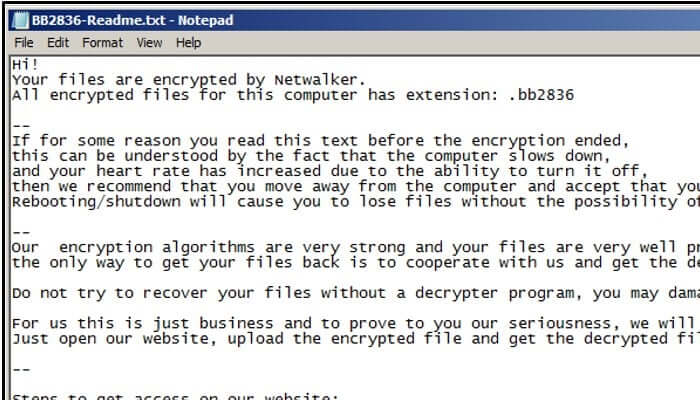Open the Edit menu
700x400 pixels.
(58, 43)
